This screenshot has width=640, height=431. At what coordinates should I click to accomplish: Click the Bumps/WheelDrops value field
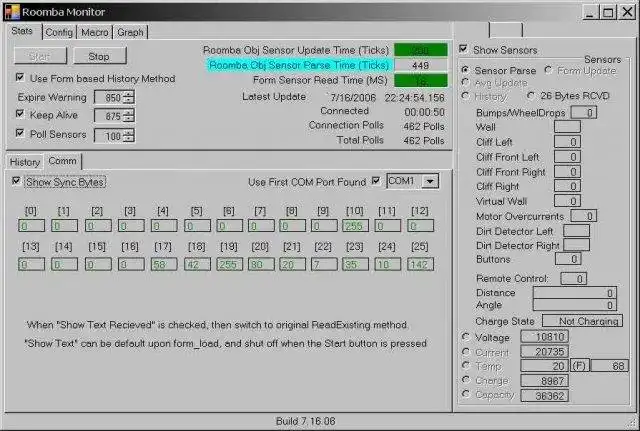[x=584, y=112]
